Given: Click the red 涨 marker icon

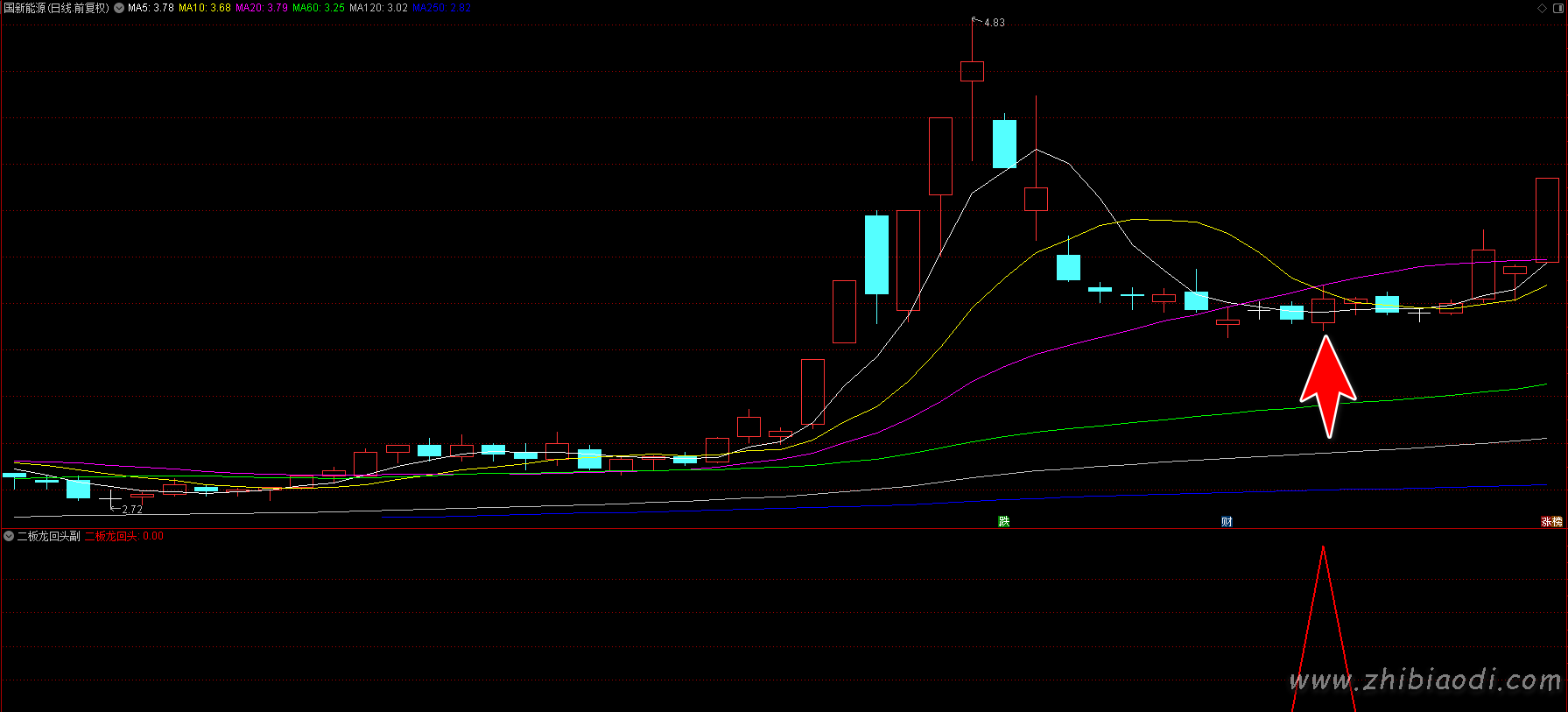Looking at the screenshot, I should click(x=1546, y=522).
